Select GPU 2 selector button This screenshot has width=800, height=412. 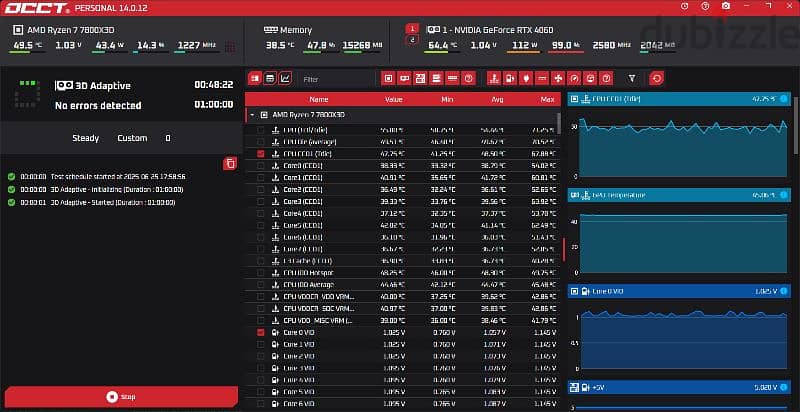click(x=413, y=40)
